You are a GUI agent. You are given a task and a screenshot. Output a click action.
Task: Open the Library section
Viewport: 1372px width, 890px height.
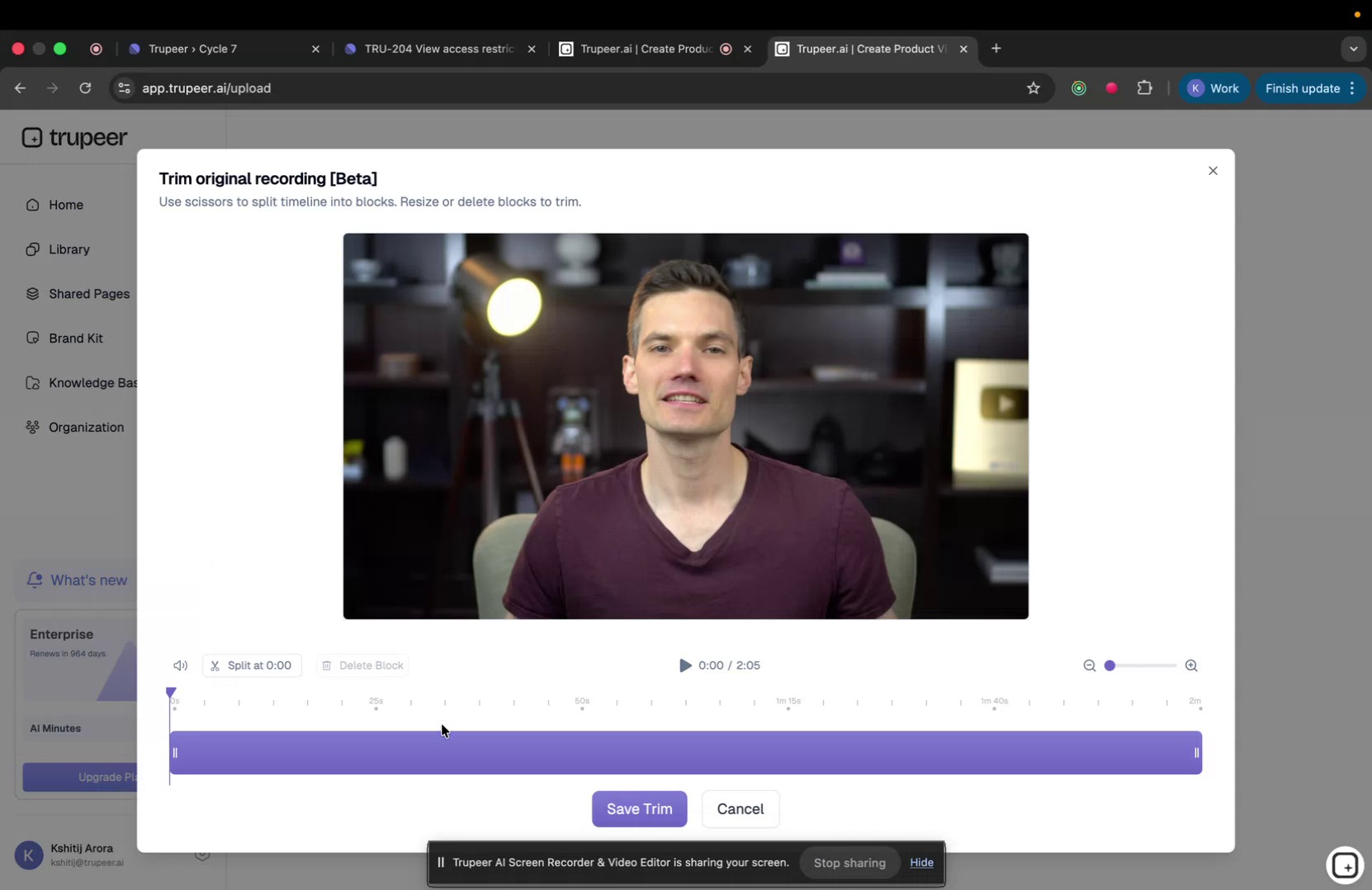(31, 249)
